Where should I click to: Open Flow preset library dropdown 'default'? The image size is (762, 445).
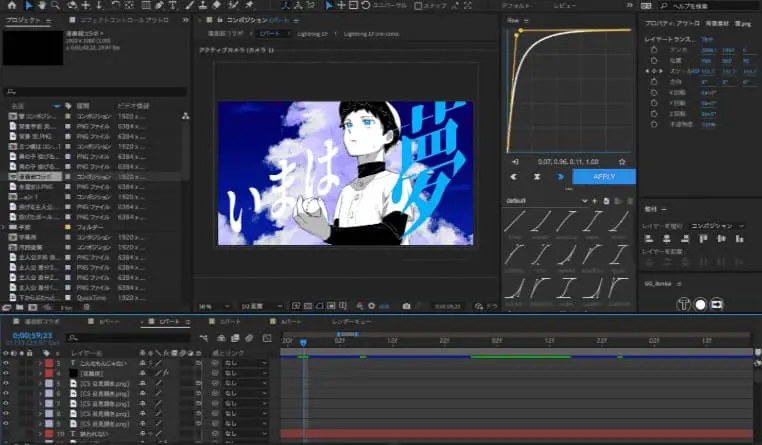tap(546, 201)
